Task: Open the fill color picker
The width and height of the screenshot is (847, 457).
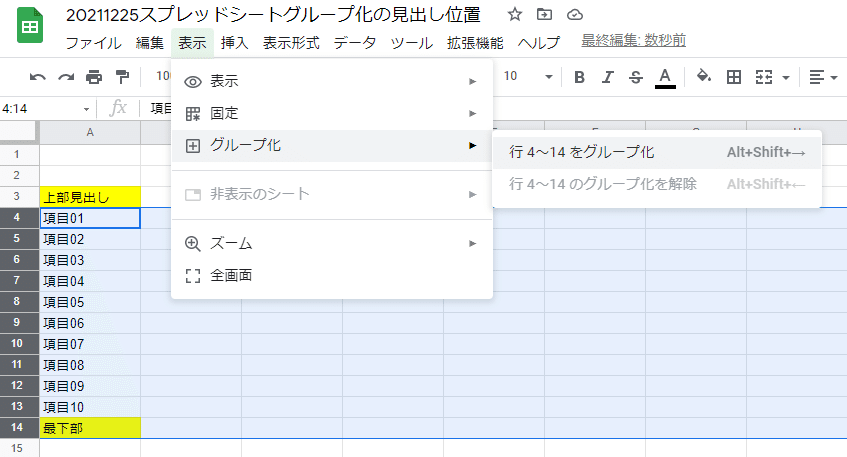Action: pos(703,77)
